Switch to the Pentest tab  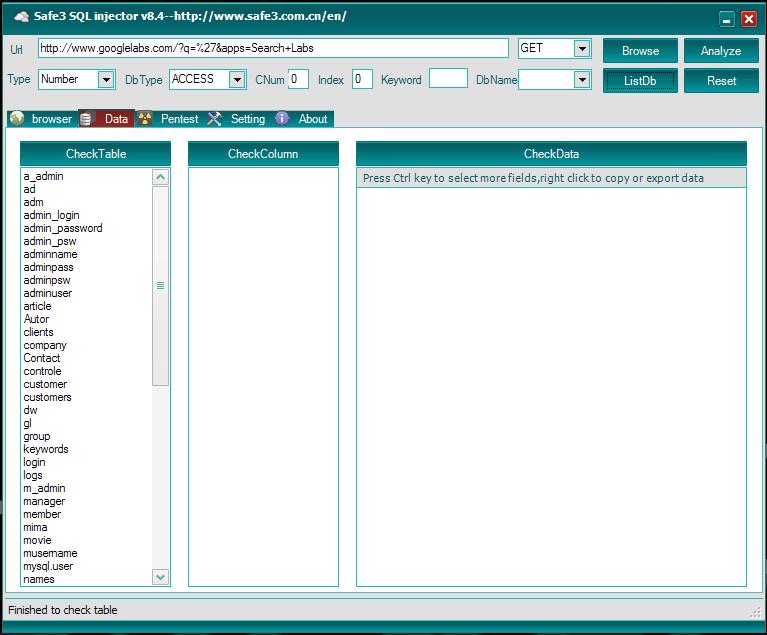(180, 119)
